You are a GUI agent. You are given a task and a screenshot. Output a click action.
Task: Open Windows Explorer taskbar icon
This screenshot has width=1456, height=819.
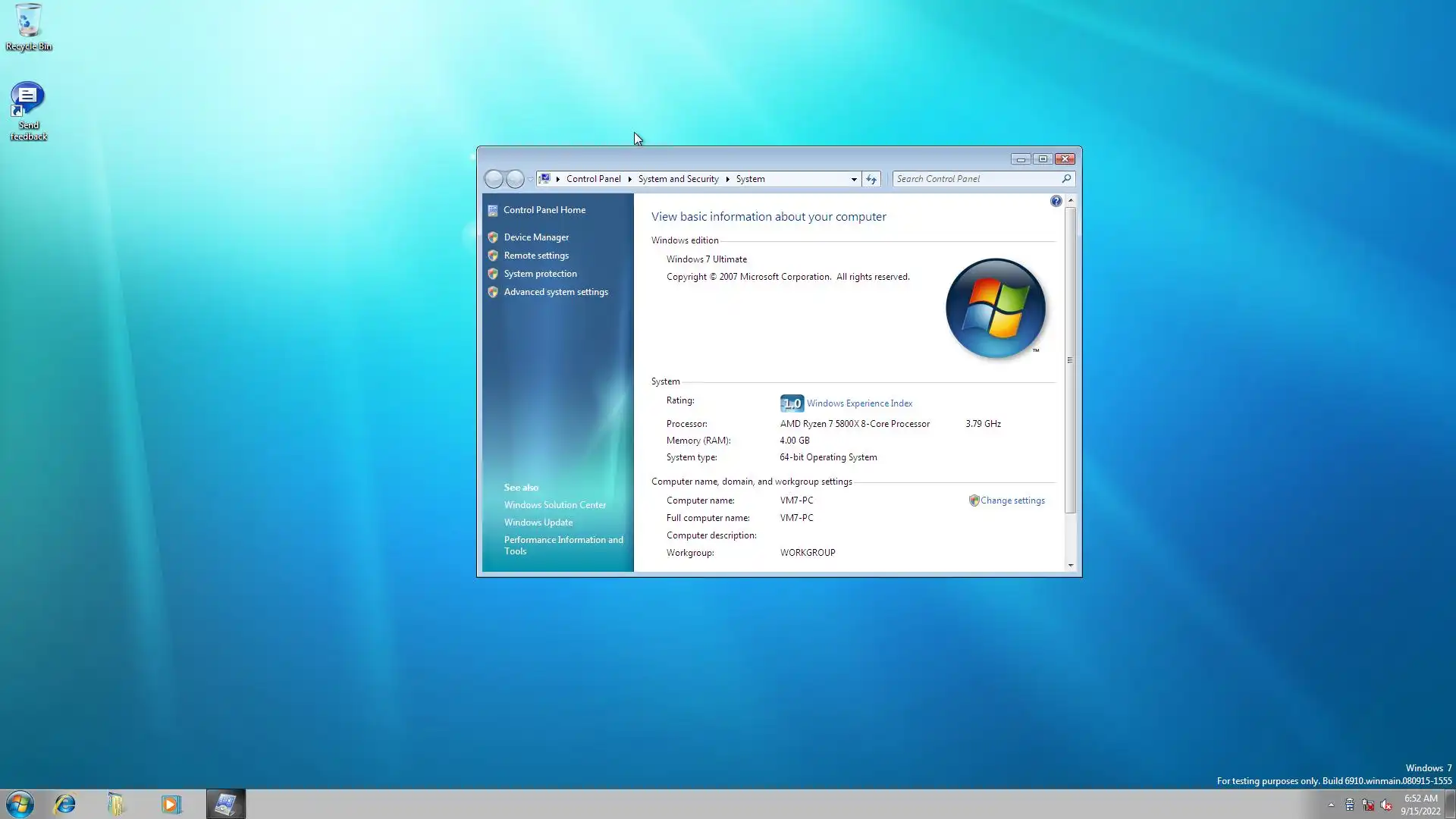(116, 804)
